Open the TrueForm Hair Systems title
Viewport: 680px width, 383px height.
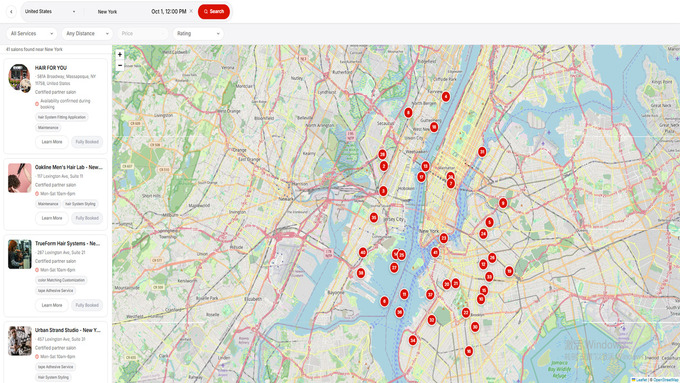pyautogui.click(x=67, y=244)
